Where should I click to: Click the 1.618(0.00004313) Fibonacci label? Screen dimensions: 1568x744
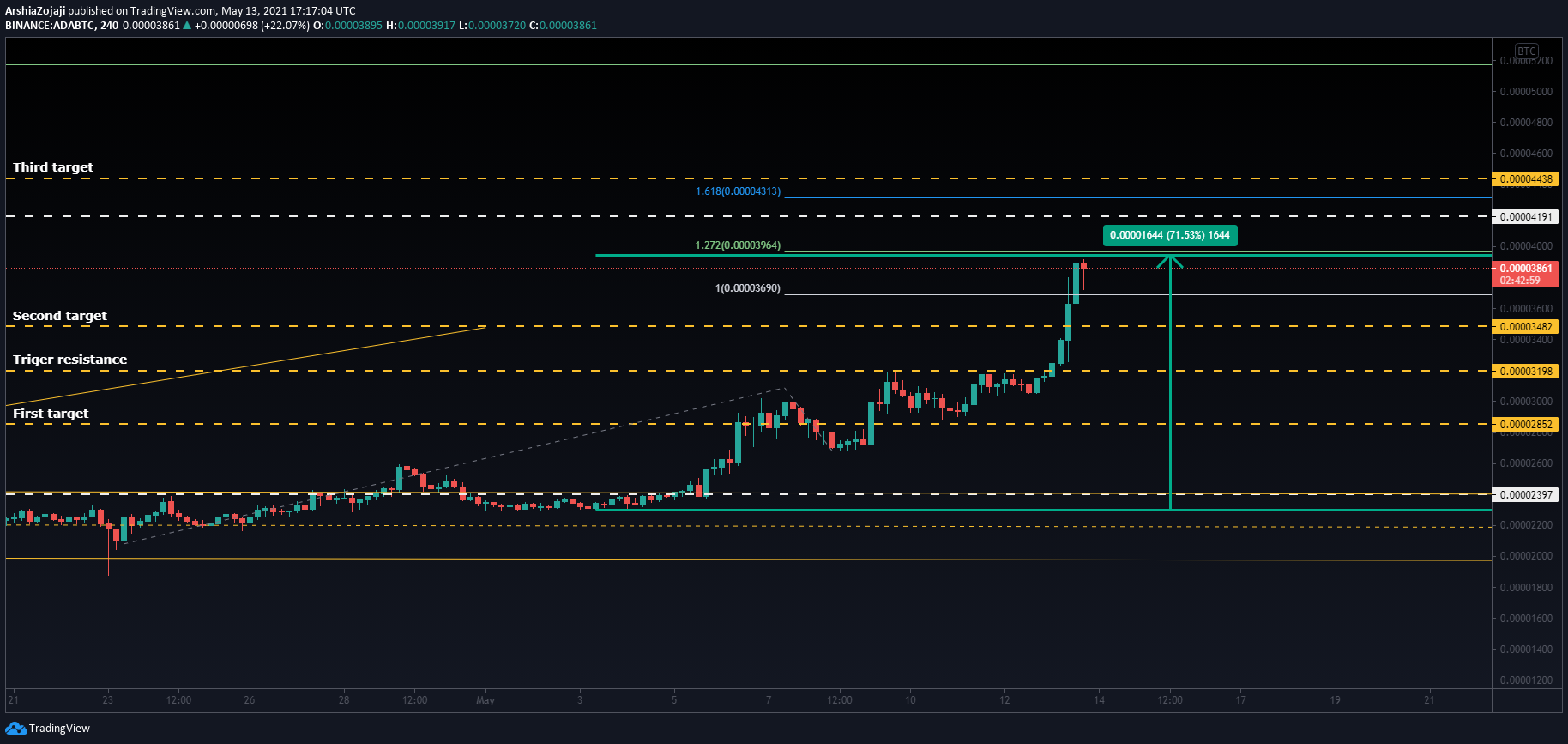[x=738, y=191]
